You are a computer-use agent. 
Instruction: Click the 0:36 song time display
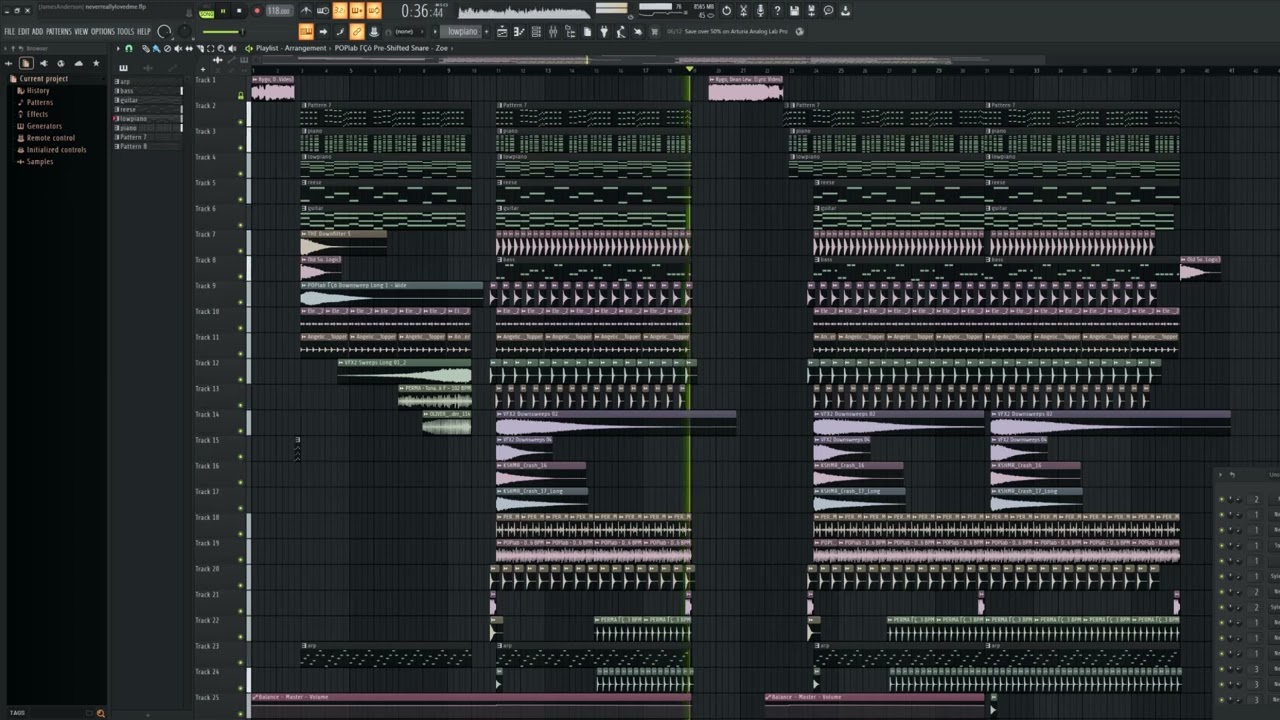click(423, 11)
